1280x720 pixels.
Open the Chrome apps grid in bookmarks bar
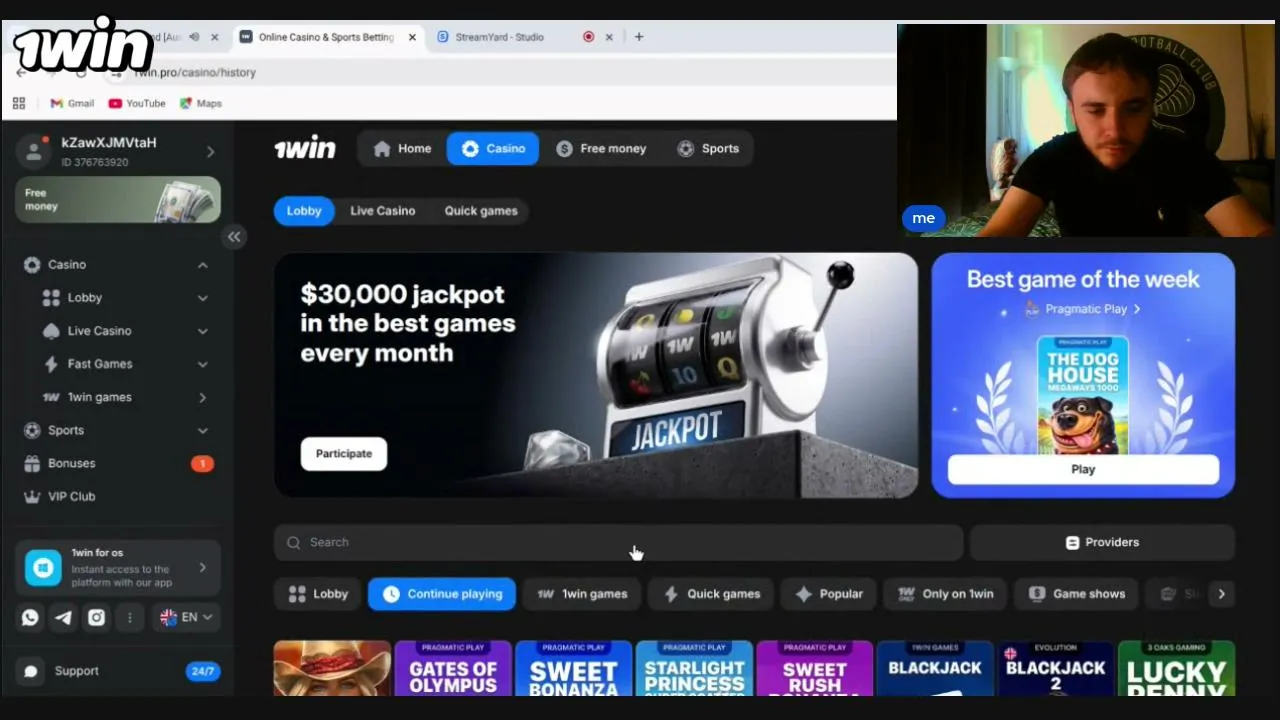(19, 103)
